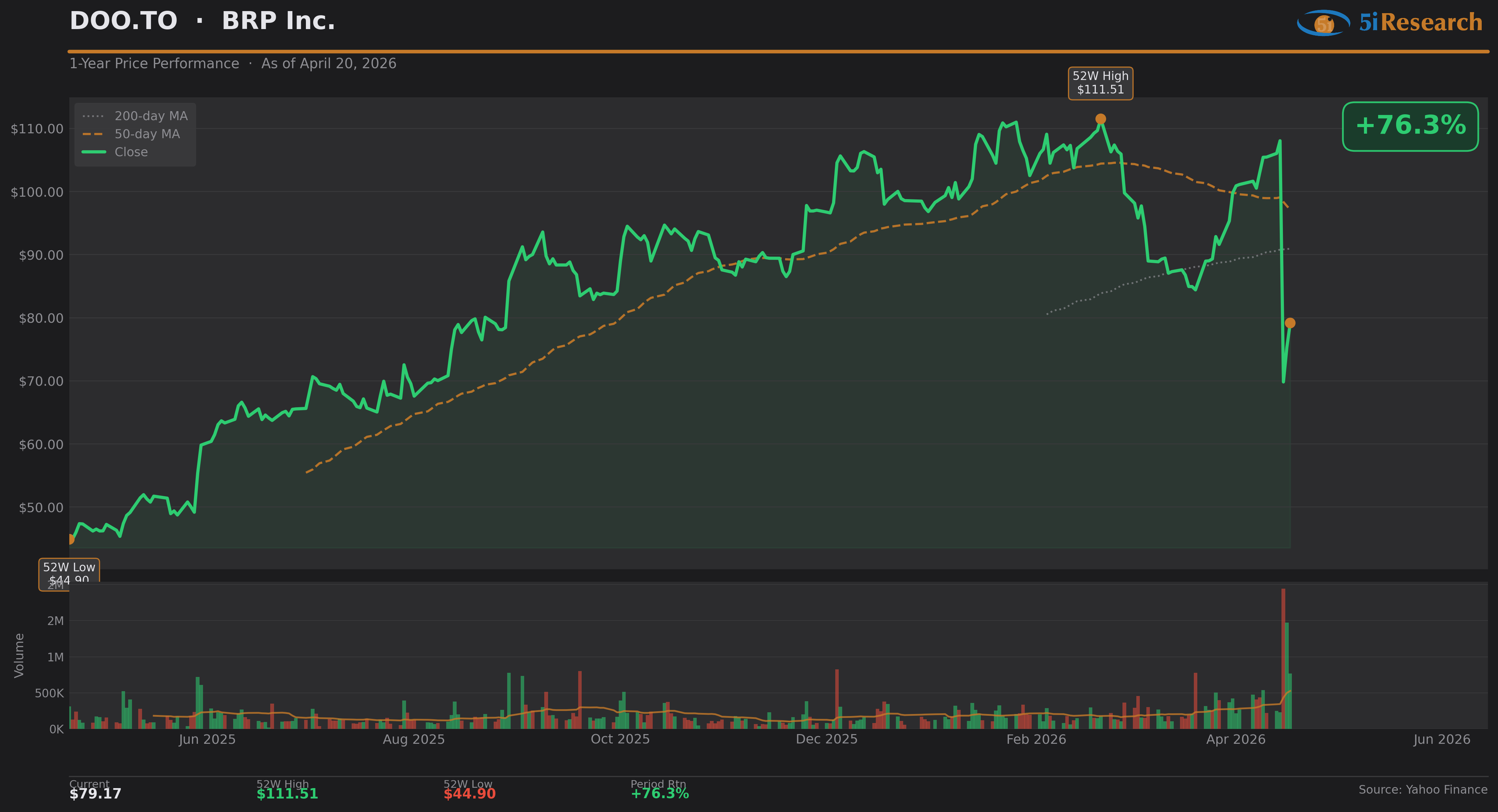Click the 52W High orange marker dot
The image size is (1498, 812).
pos(1100,119)
